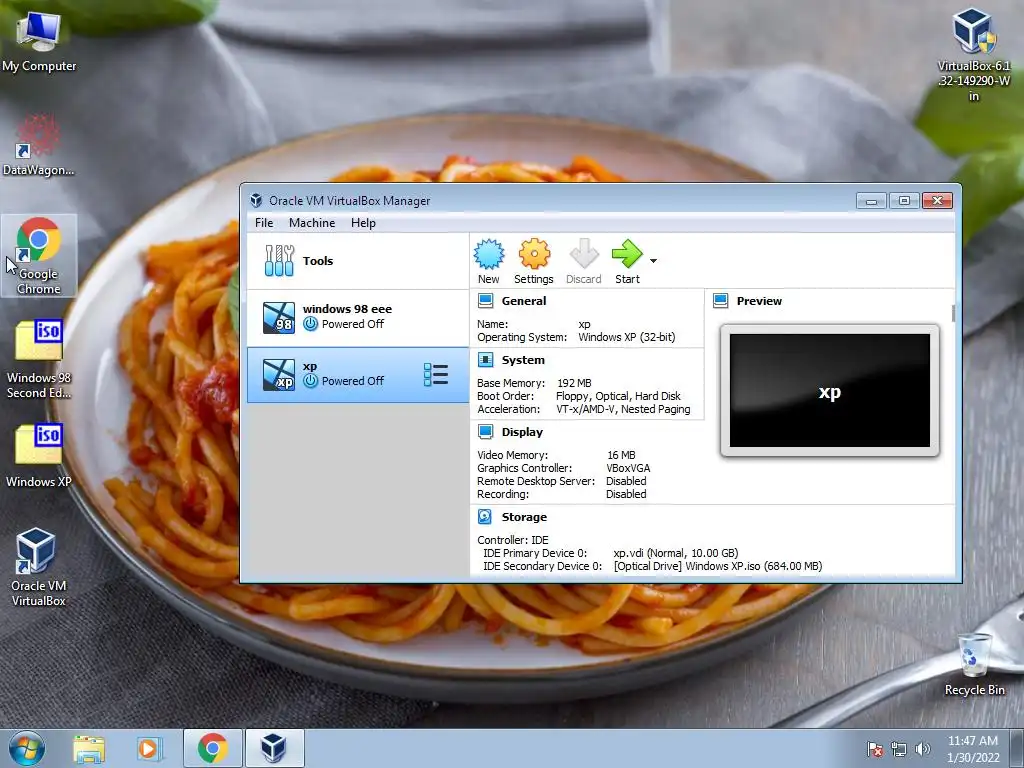Click the Preview section monitor icon
This screenshot has width=1024, height=768.
[x=720, y=301]
